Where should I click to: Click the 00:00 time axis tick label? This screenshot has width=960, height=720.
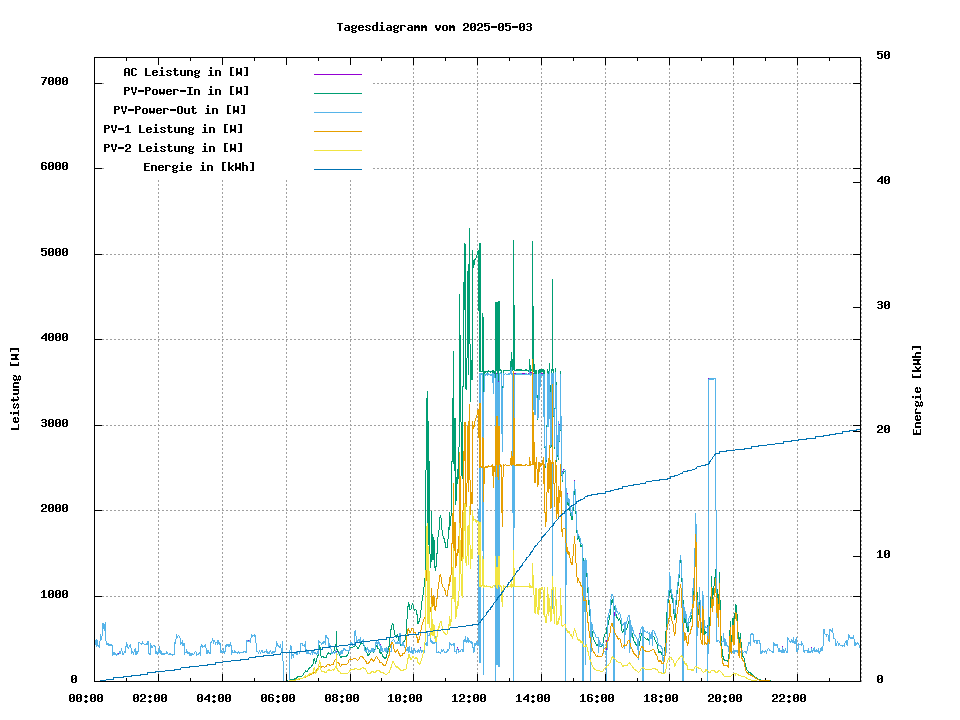click(x=87, y=698)
